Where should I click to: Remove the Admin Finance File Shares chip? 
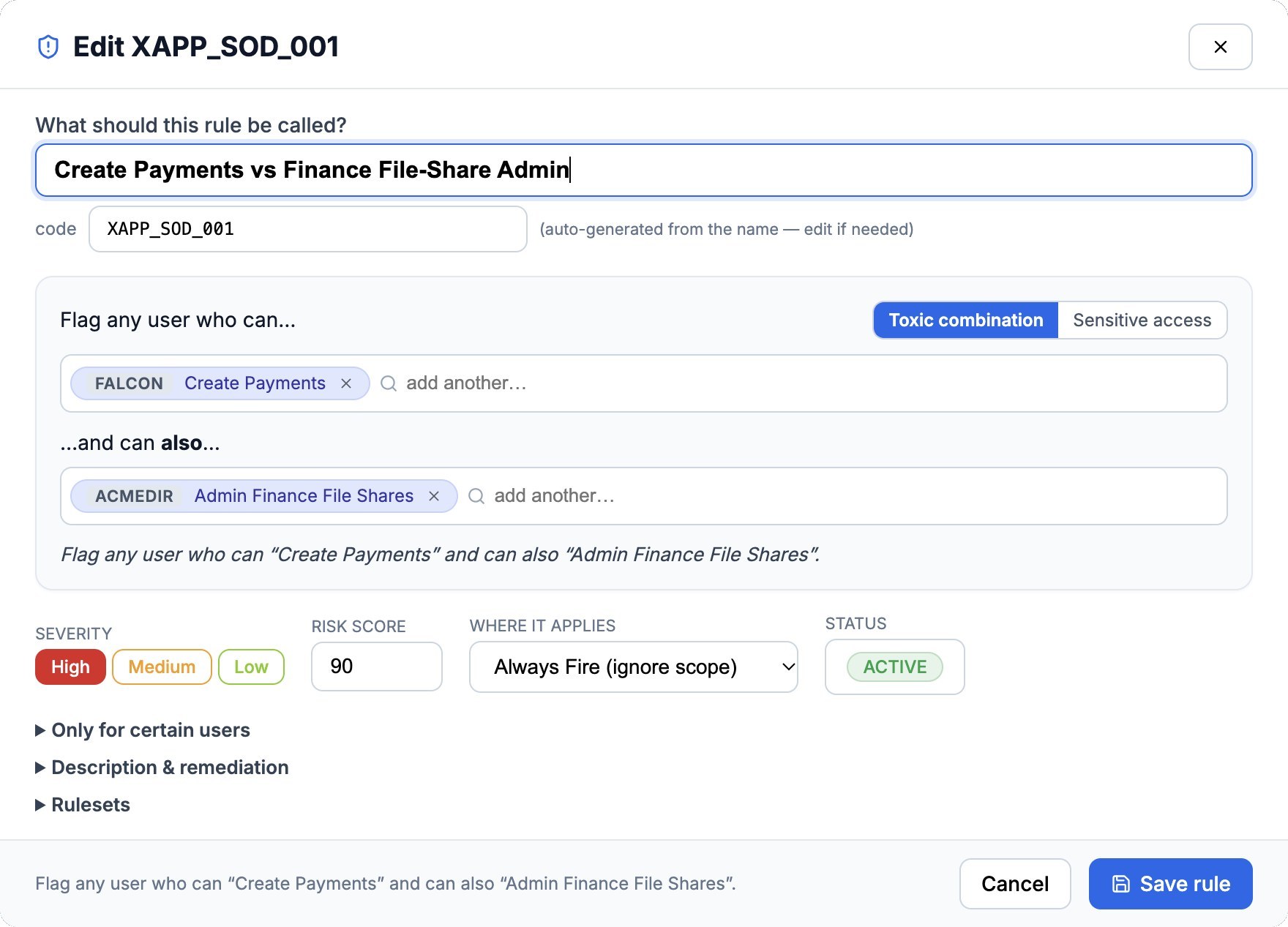(434, 496)
